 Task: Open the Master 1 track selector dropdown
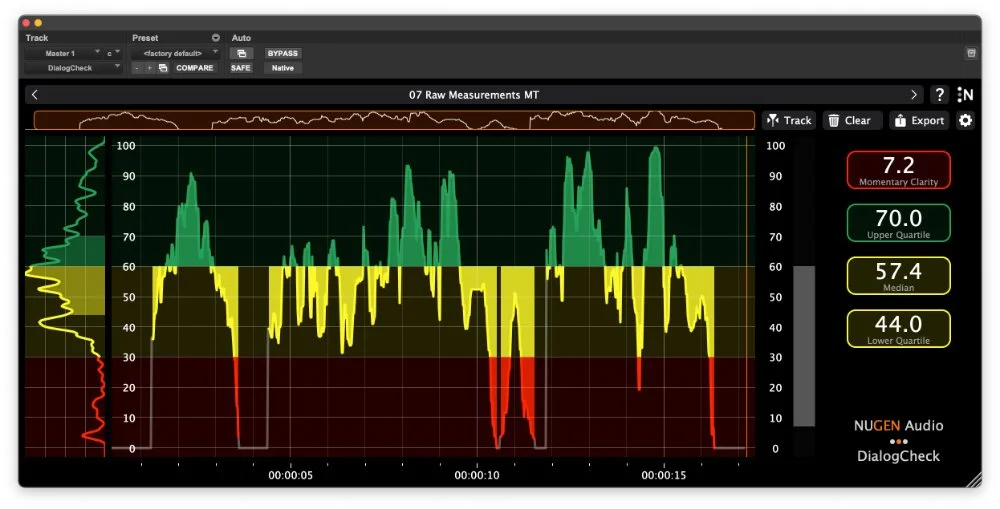[x=64, y=53]
